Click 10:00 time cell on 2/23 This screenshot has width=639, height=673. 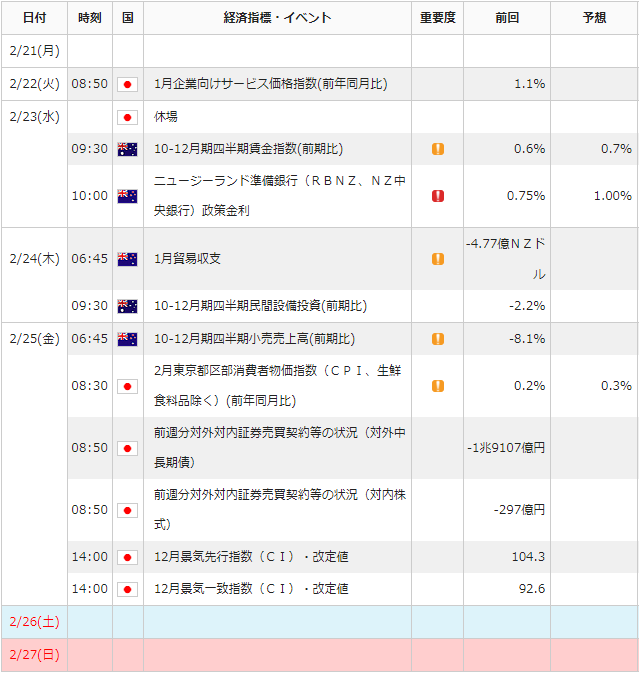click(x=90, y=196)
